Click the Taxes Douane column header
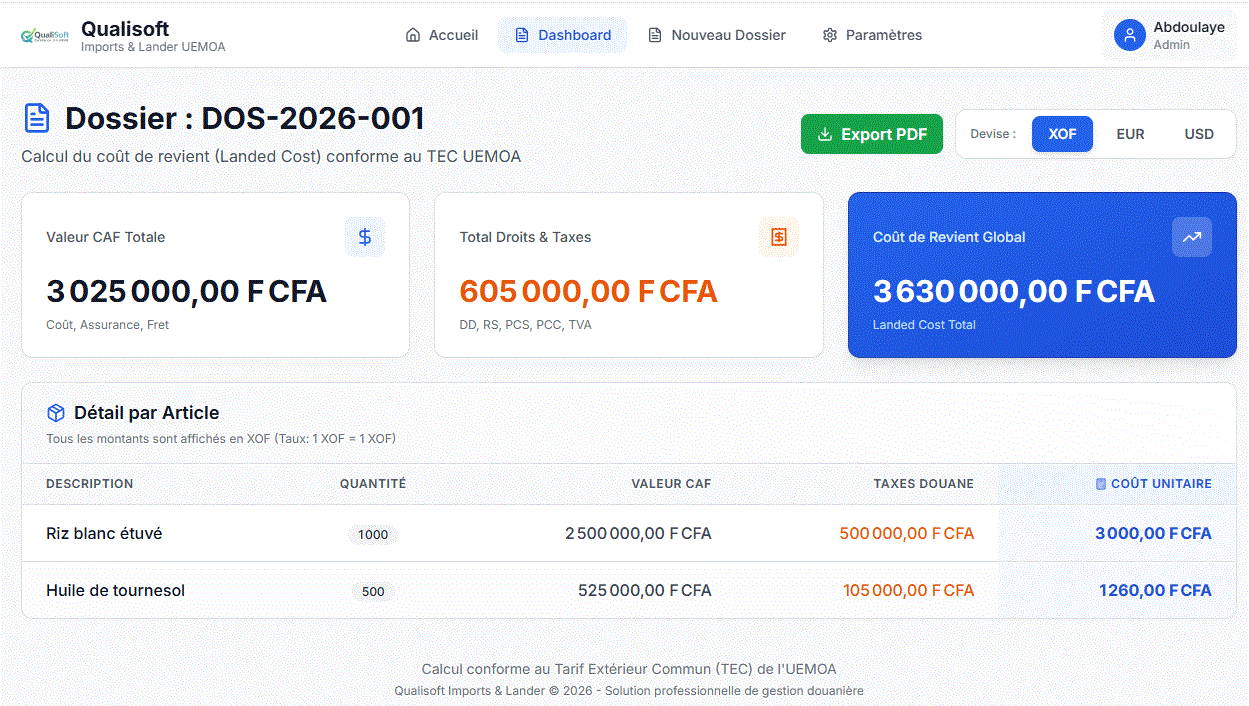Image resolution: width=1249 pixels, height=706 pixels. (924, 484)
